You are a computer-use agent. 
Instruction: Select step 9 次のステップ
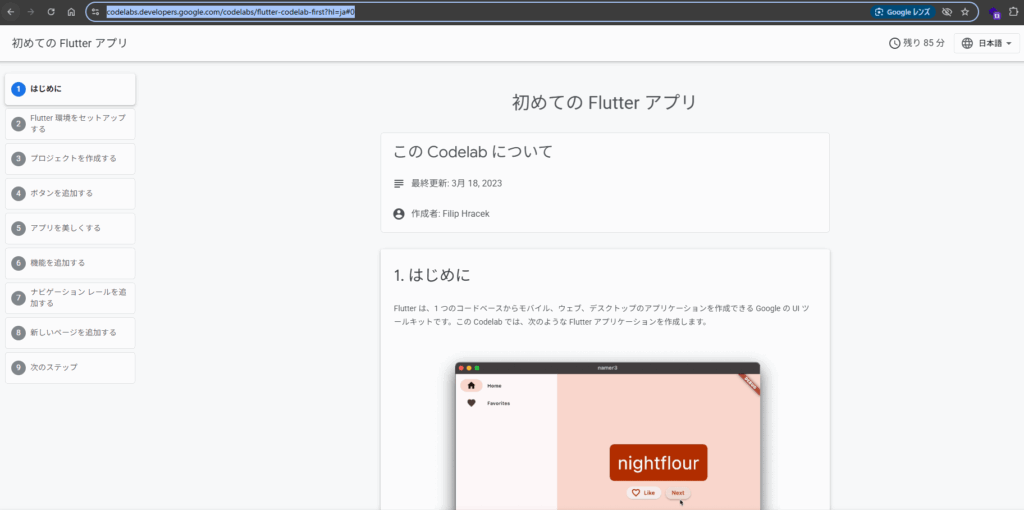(70, 368)
